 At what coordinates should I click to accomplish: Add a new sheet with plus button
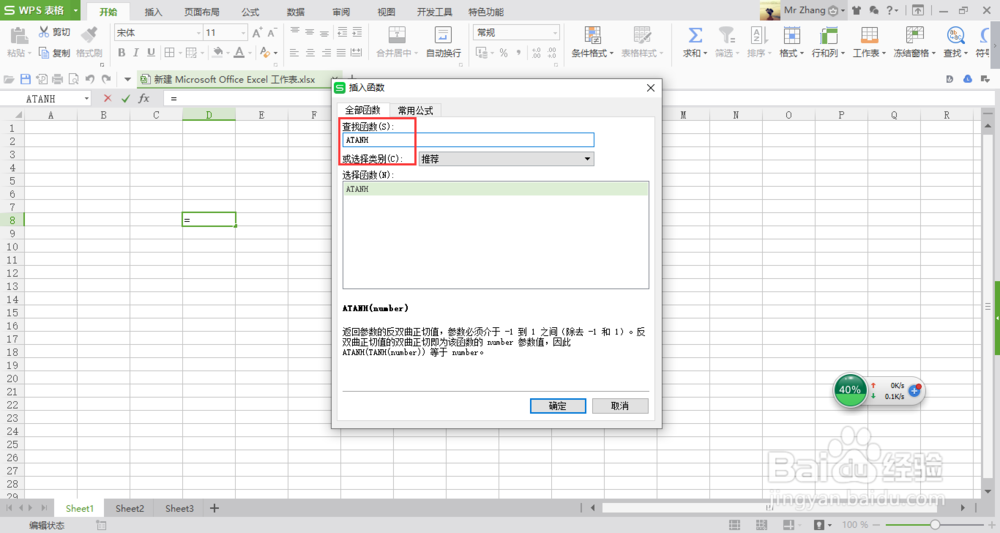coord(214,508)
